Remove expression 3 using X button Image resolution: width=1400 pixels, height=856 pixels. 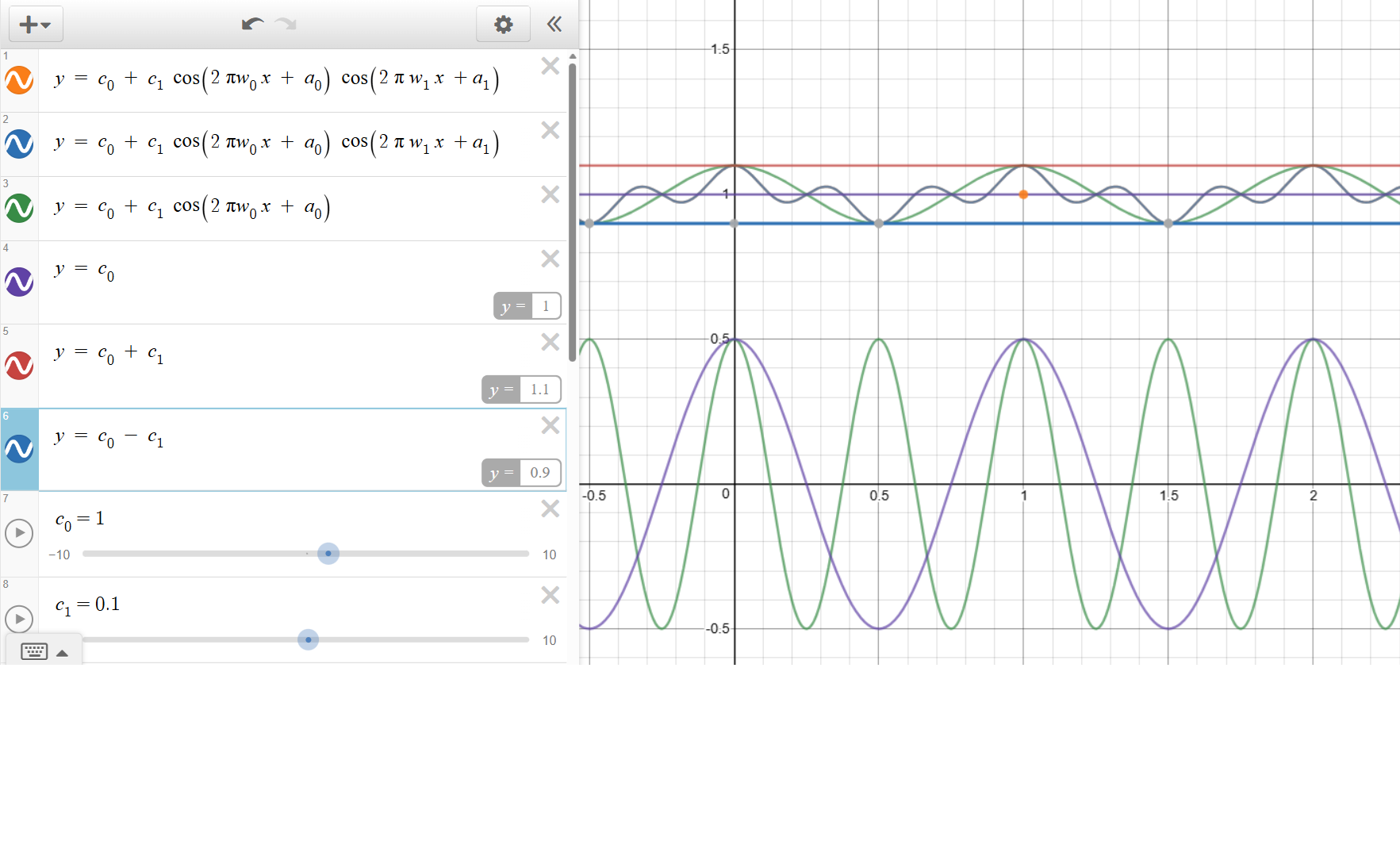coord(550,194)
